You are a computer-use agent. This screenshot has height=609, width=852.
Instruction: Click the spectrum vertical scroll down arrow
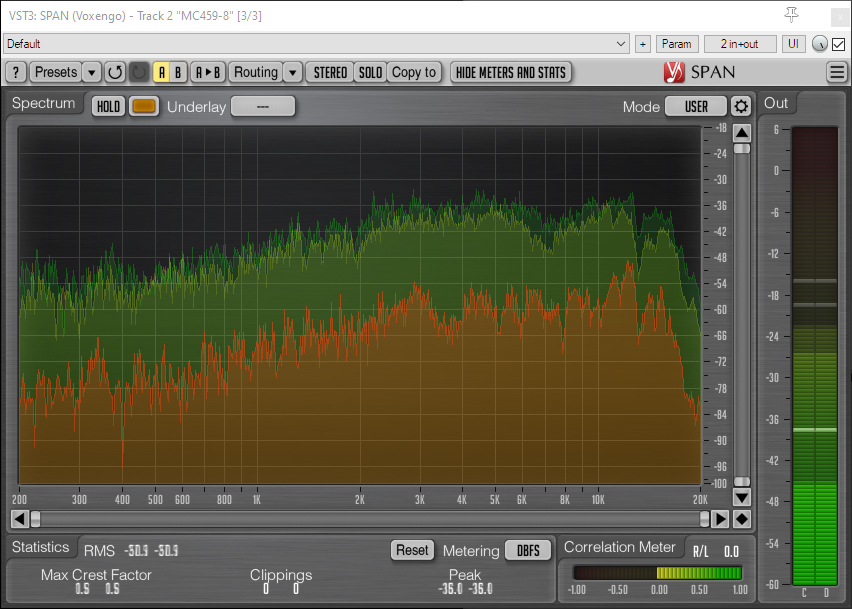742,497
